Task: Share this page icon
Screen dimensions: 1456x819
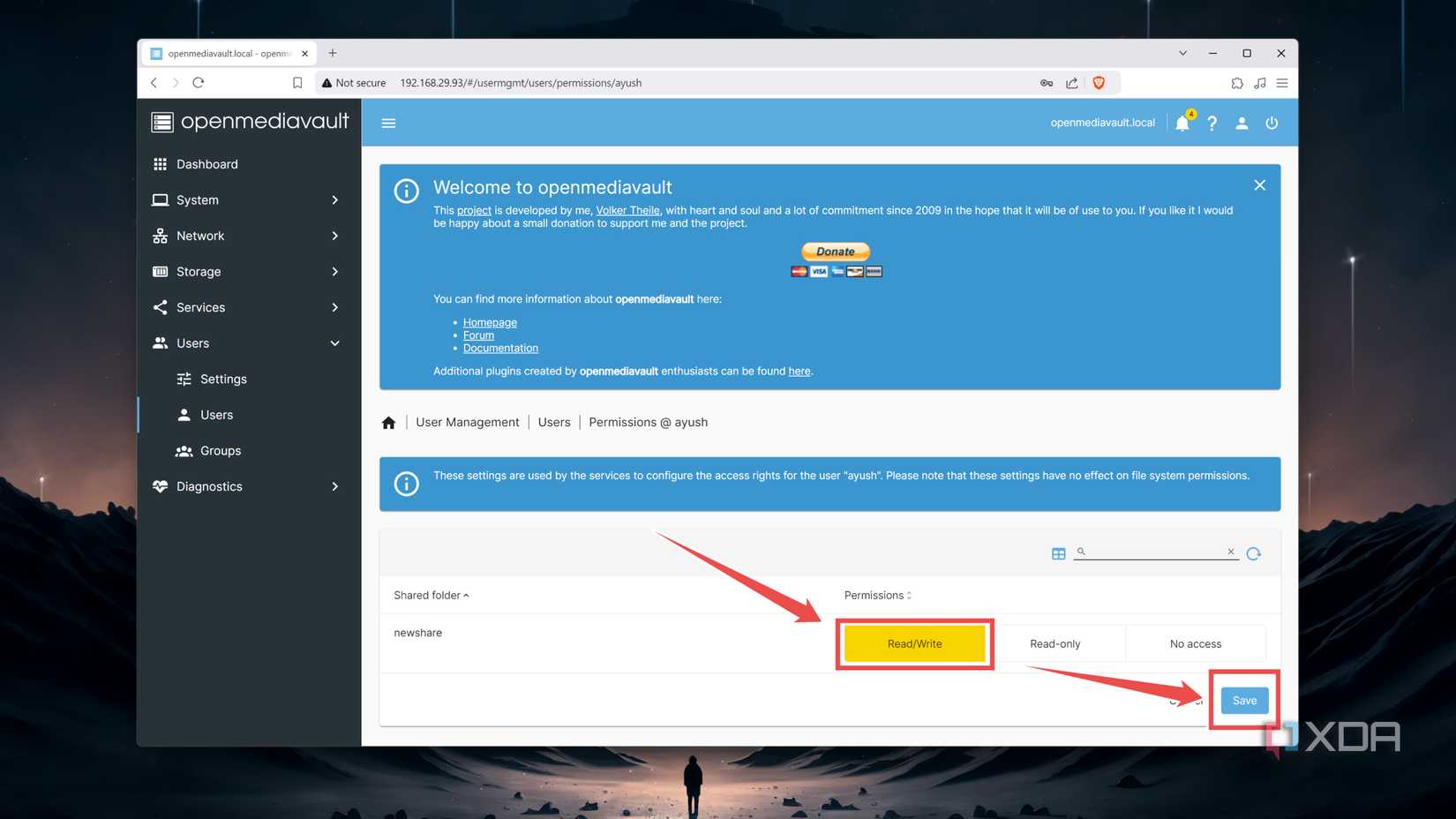Action: pos(1071,83)
